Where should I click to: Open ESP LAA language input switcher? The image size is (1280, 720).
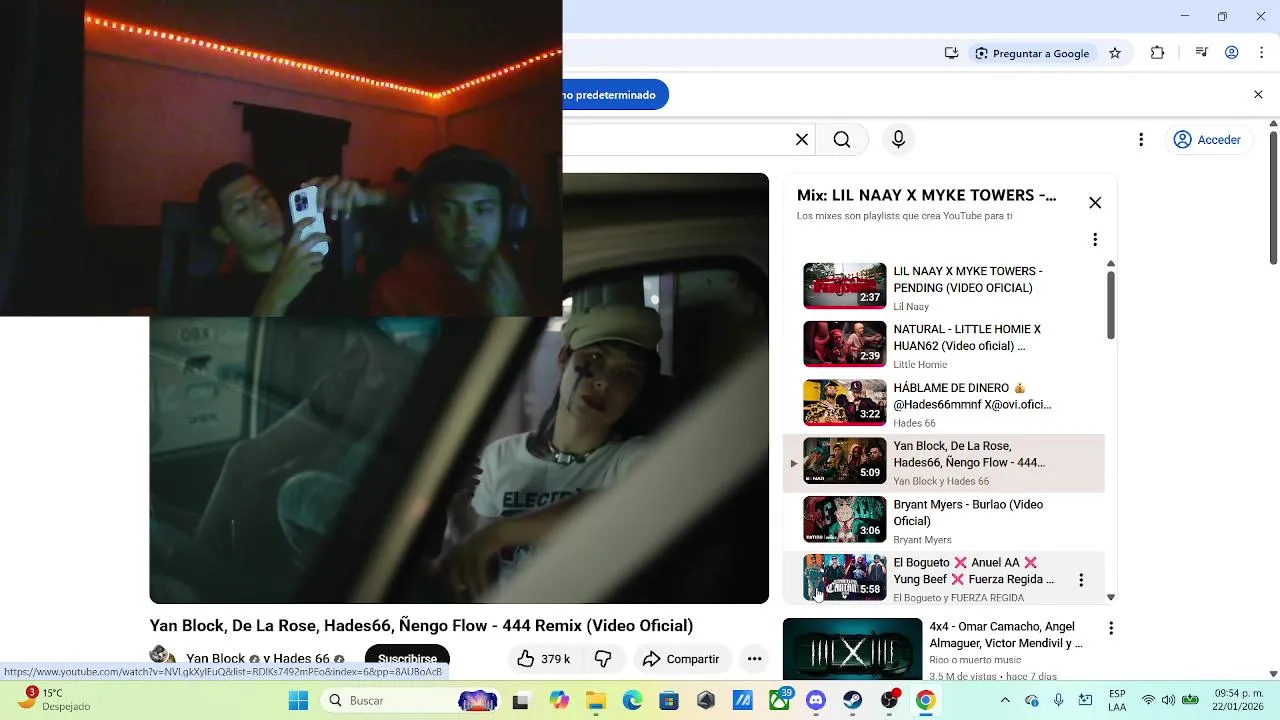tap(1117, 700)
